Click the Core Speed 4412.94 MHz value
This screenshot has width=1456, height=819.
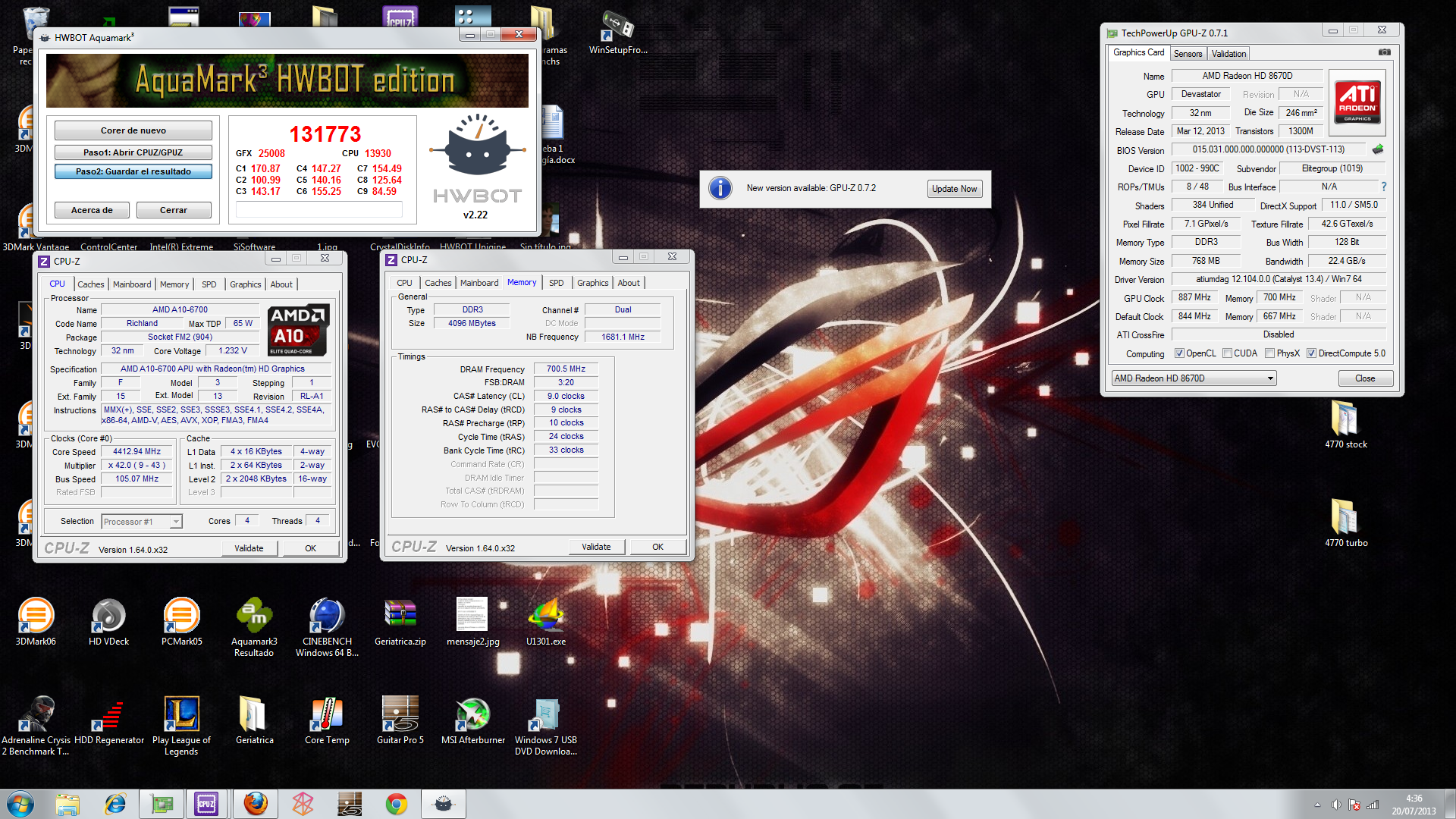pos(137,451)
